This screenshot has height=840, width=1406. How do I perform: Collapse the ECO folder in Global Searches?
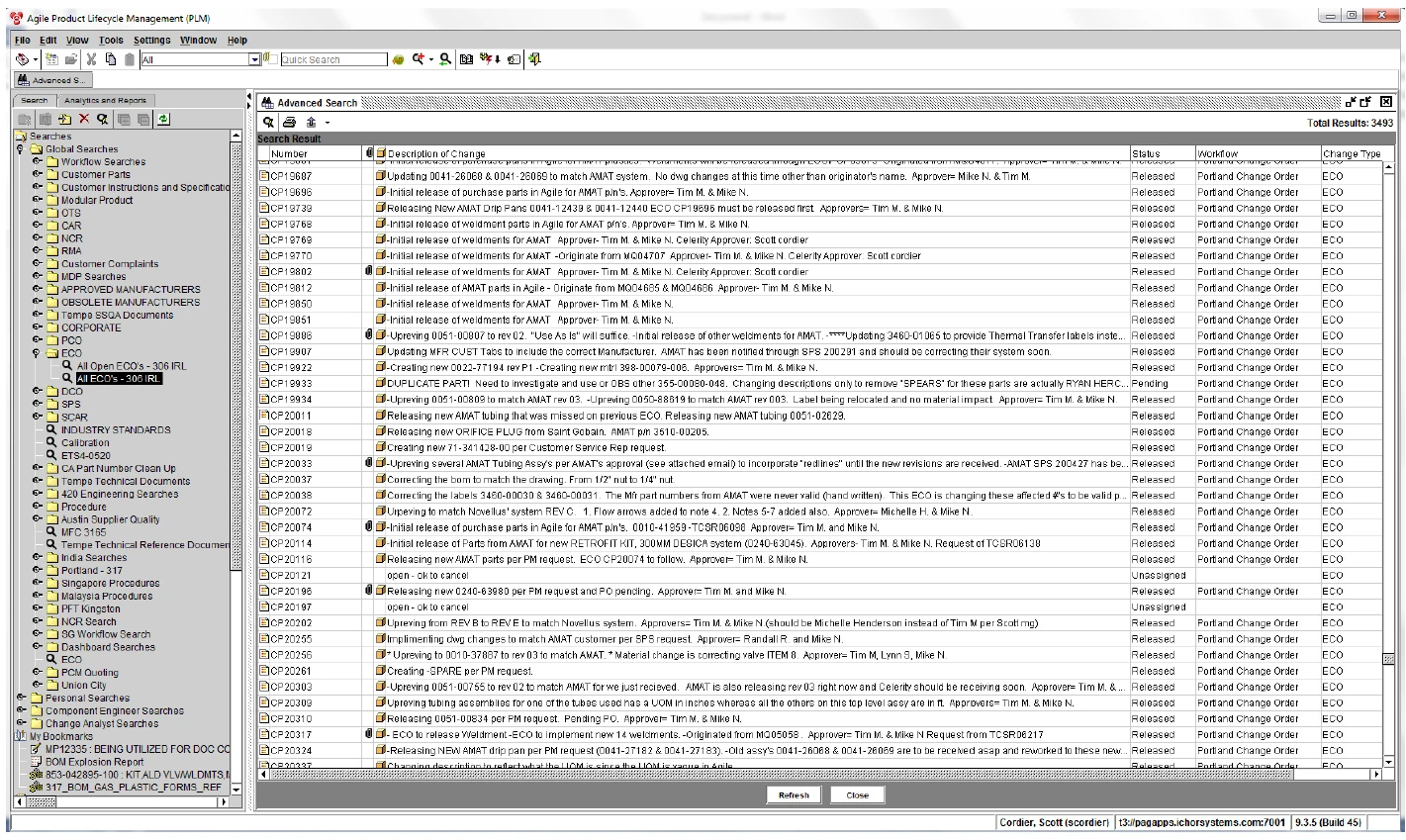pos(37,353)
